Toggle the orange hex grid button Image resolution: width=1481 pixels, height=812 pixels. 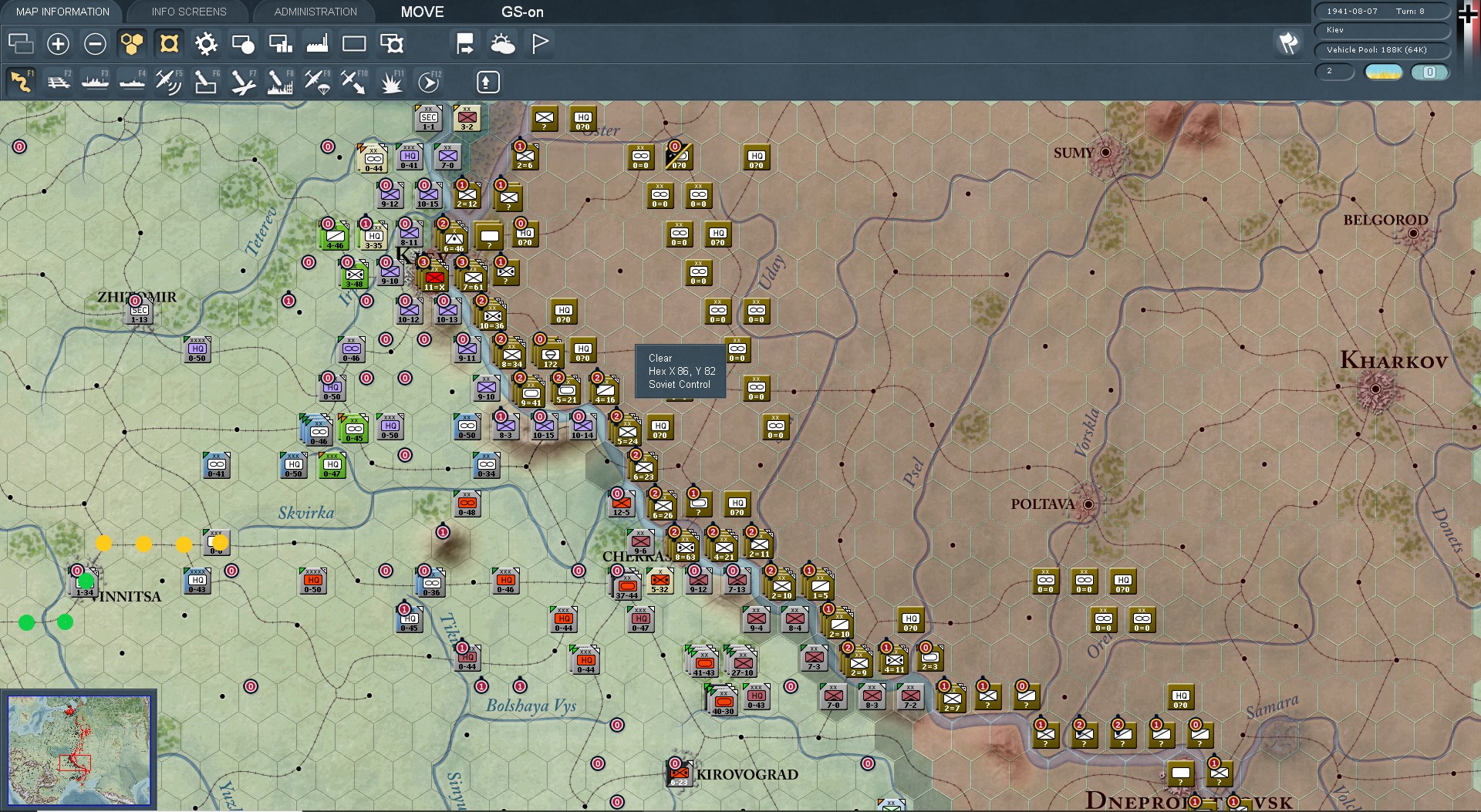[132, 44]
